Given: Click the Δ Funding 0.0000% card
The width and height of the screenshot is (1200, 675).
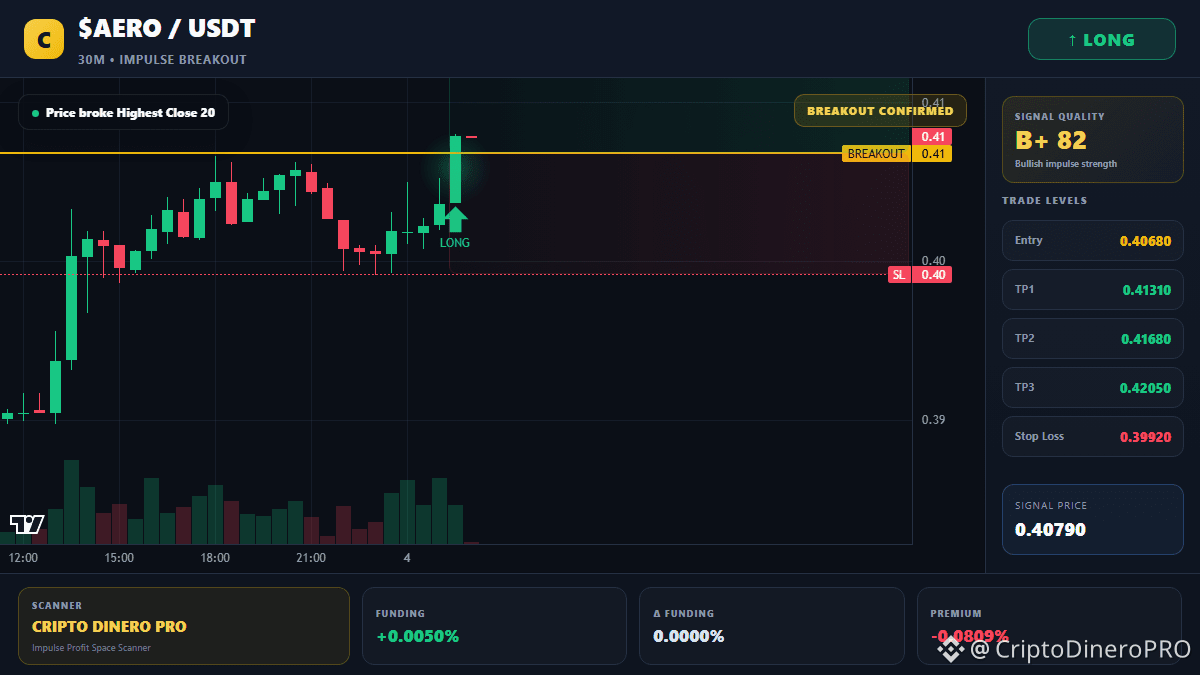Looking at the screenshot, I should [x=771, y=626].
